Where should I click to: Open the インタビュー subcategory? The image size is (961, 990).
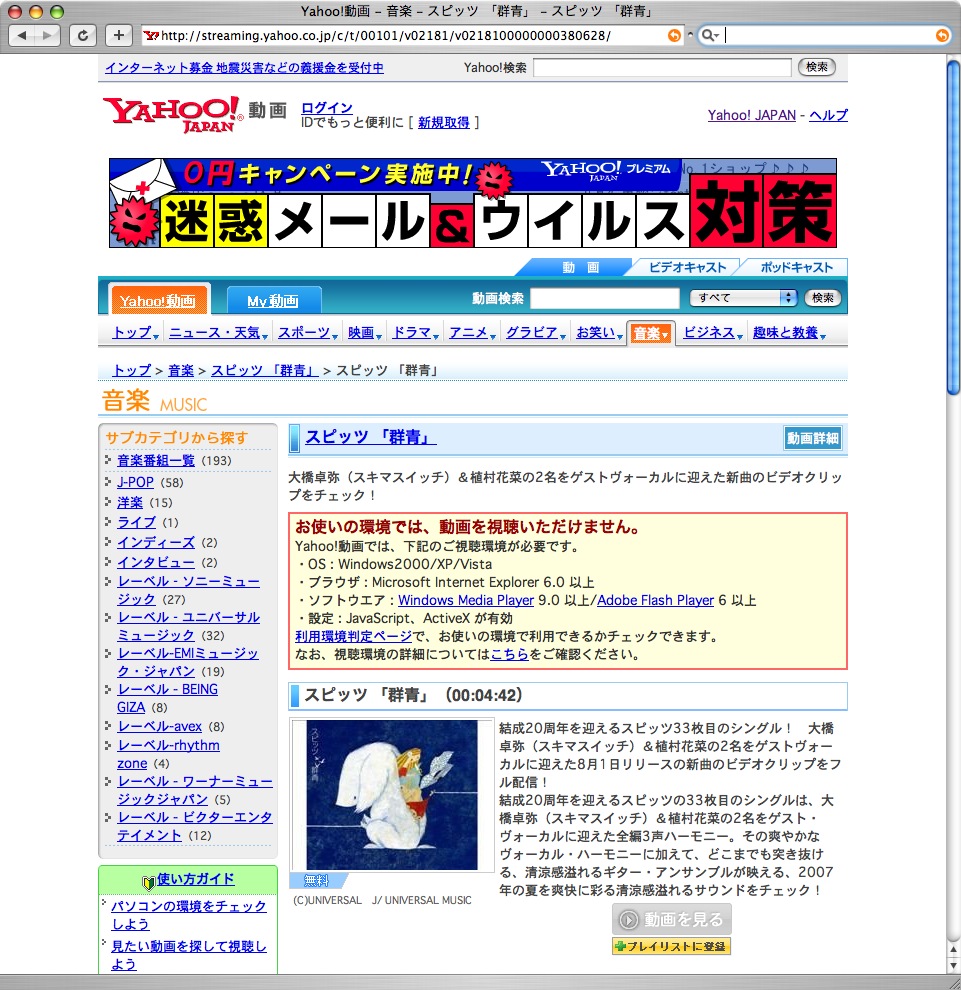(x=156, y=563)
